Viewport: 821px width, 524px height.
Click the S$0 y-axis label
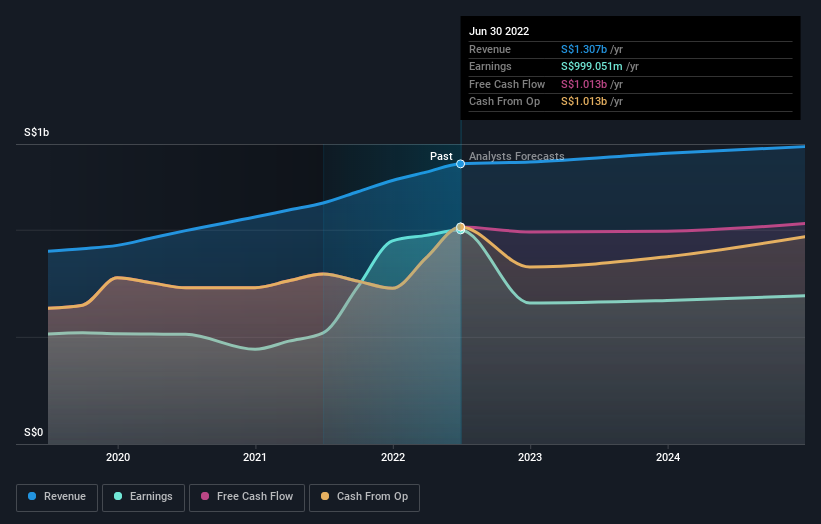click(x=34, y=432)
